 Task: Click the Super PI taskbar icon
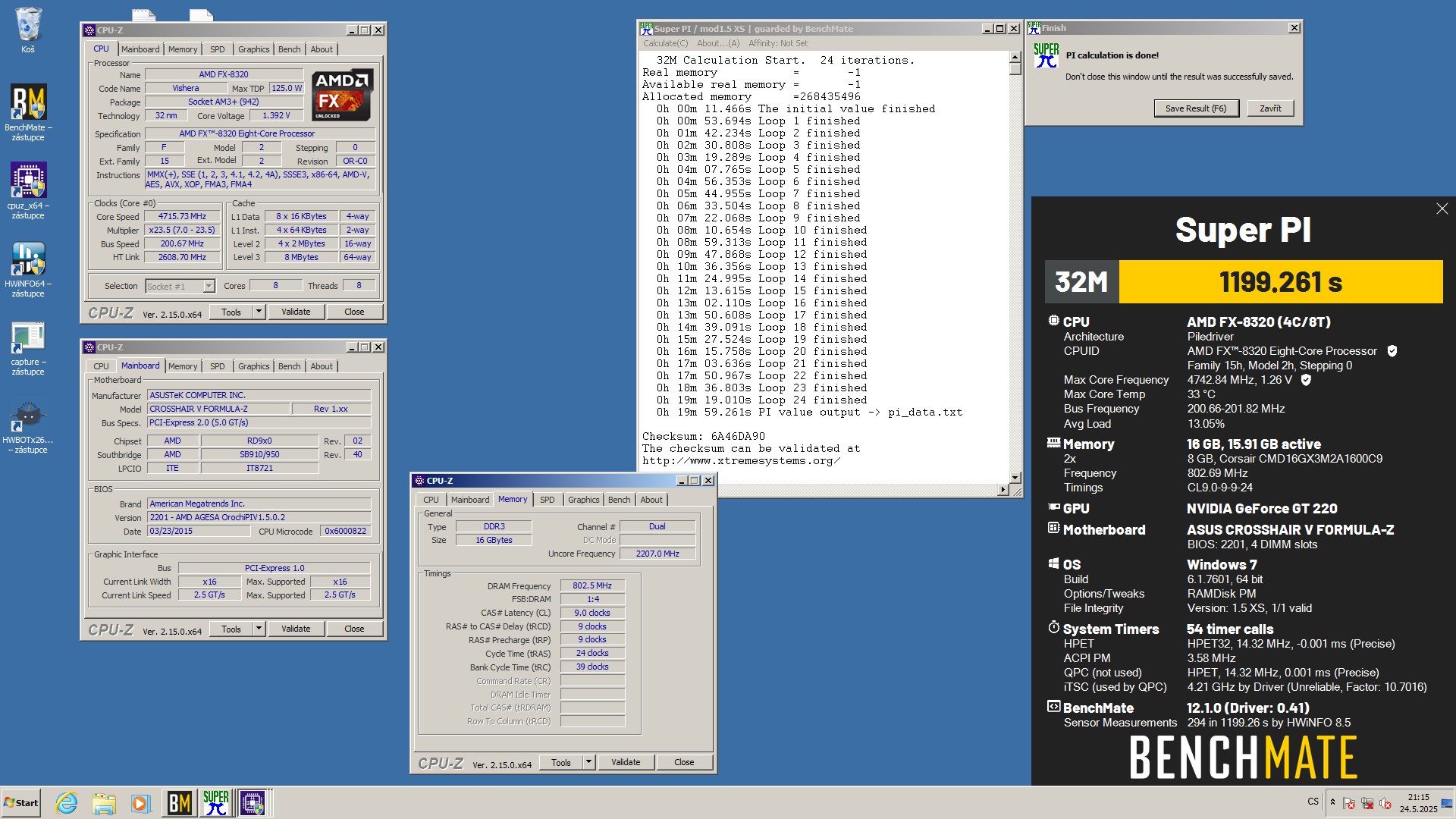tap(216, 803)
